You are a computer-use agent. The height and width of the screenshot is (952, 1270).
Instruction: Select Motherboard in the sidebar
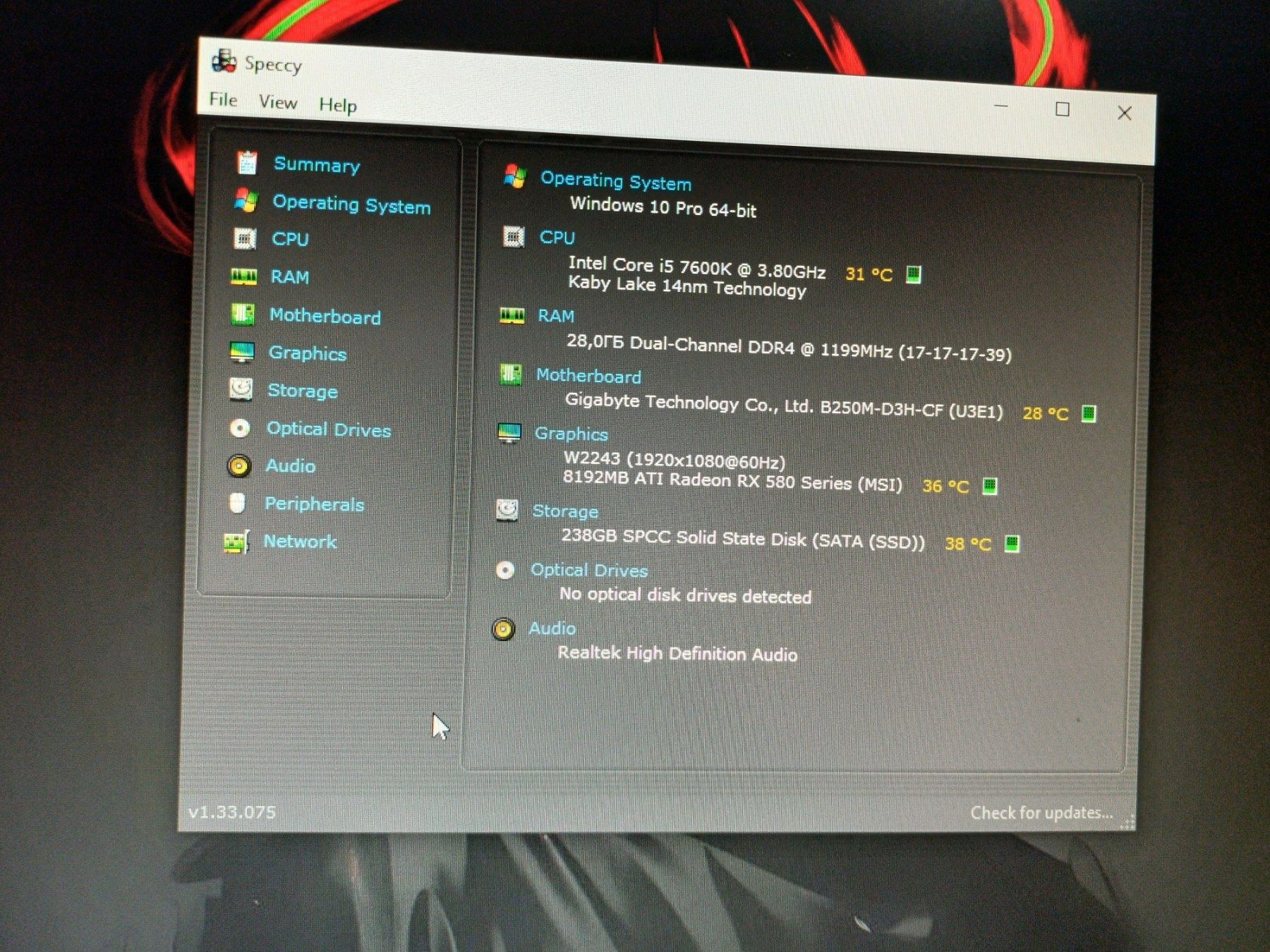pyautogui.click(x=325, y=316)
